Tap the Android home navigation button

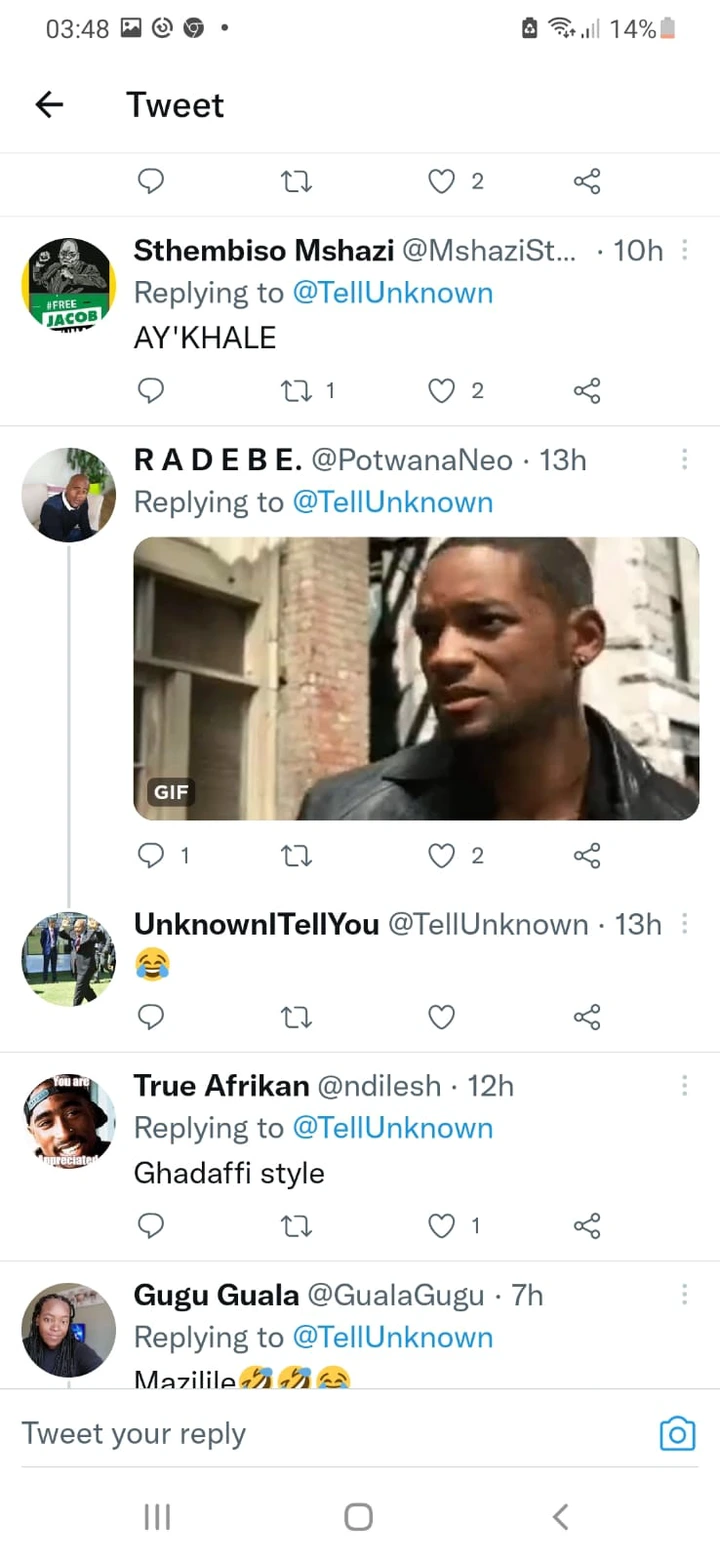[x=359, y=1516]
